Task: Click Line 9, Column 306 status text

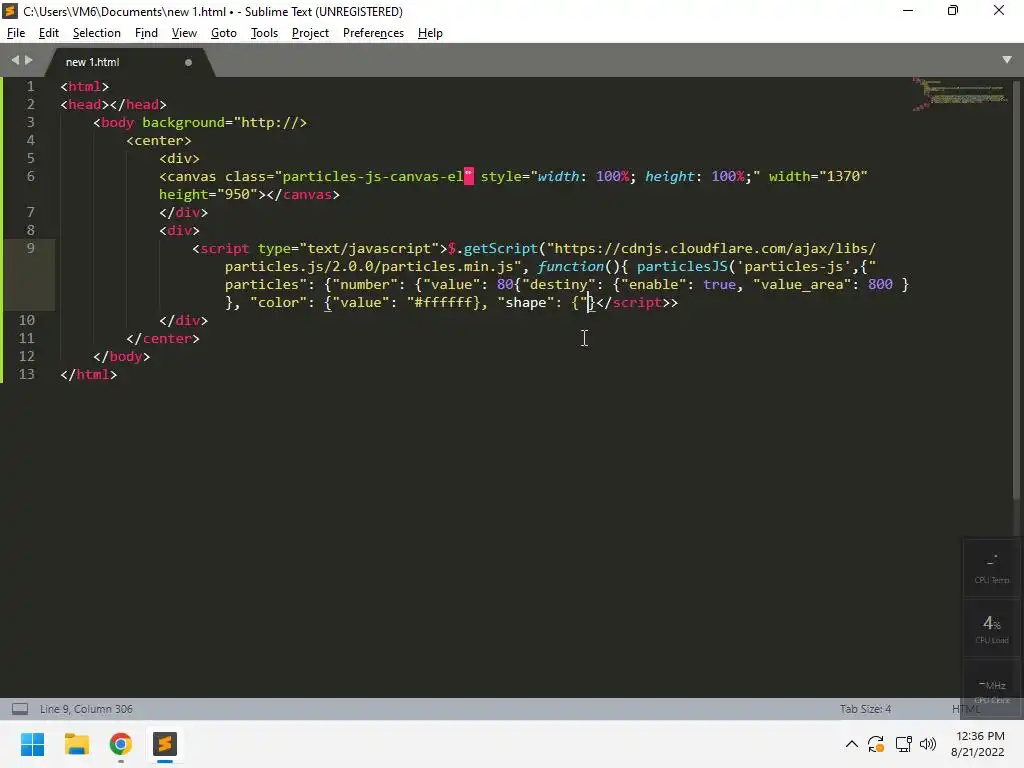Action: tap(86, 709)
